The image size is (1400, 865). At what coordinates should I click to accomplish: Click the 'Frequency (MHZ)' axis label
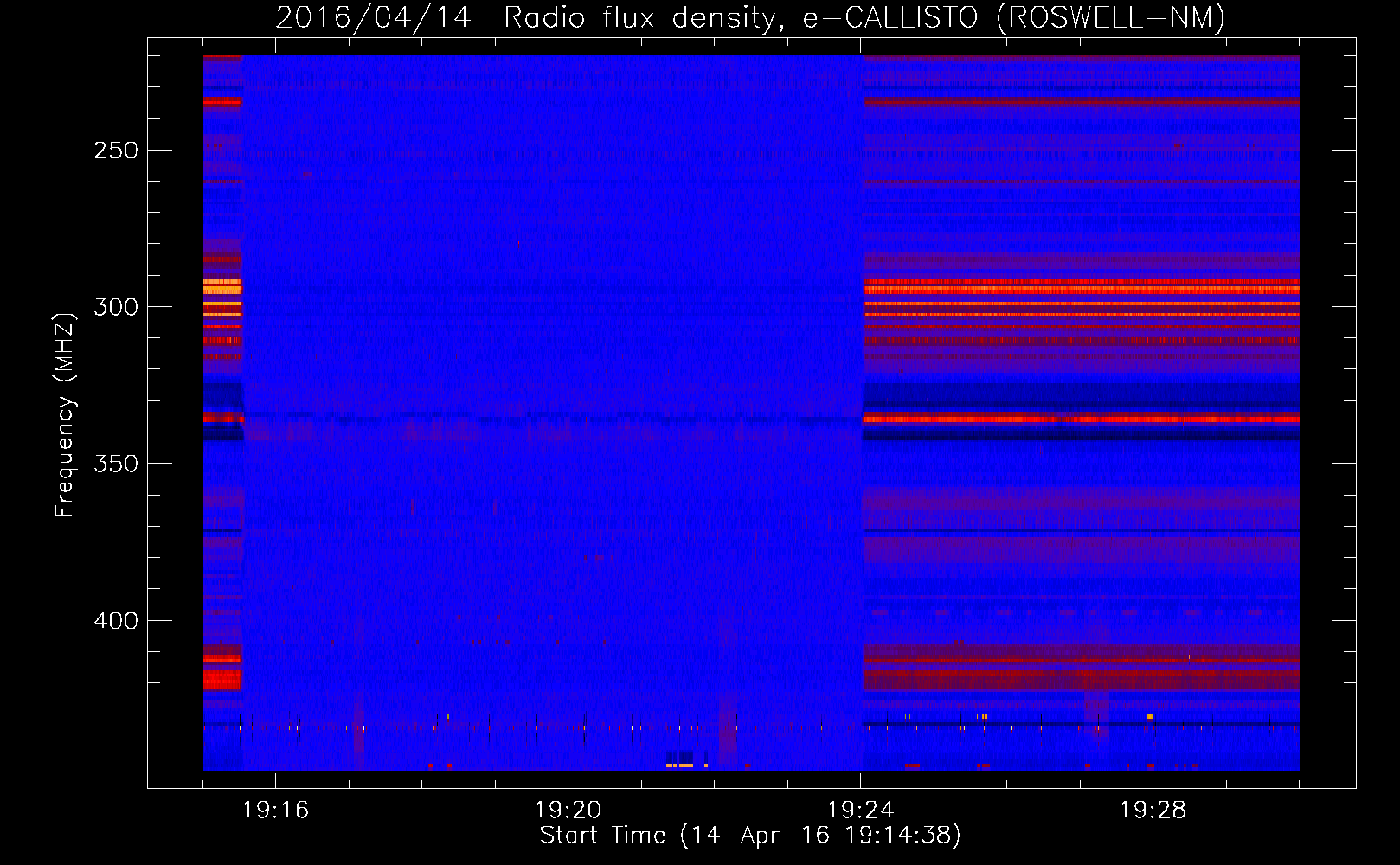[65, 414]
